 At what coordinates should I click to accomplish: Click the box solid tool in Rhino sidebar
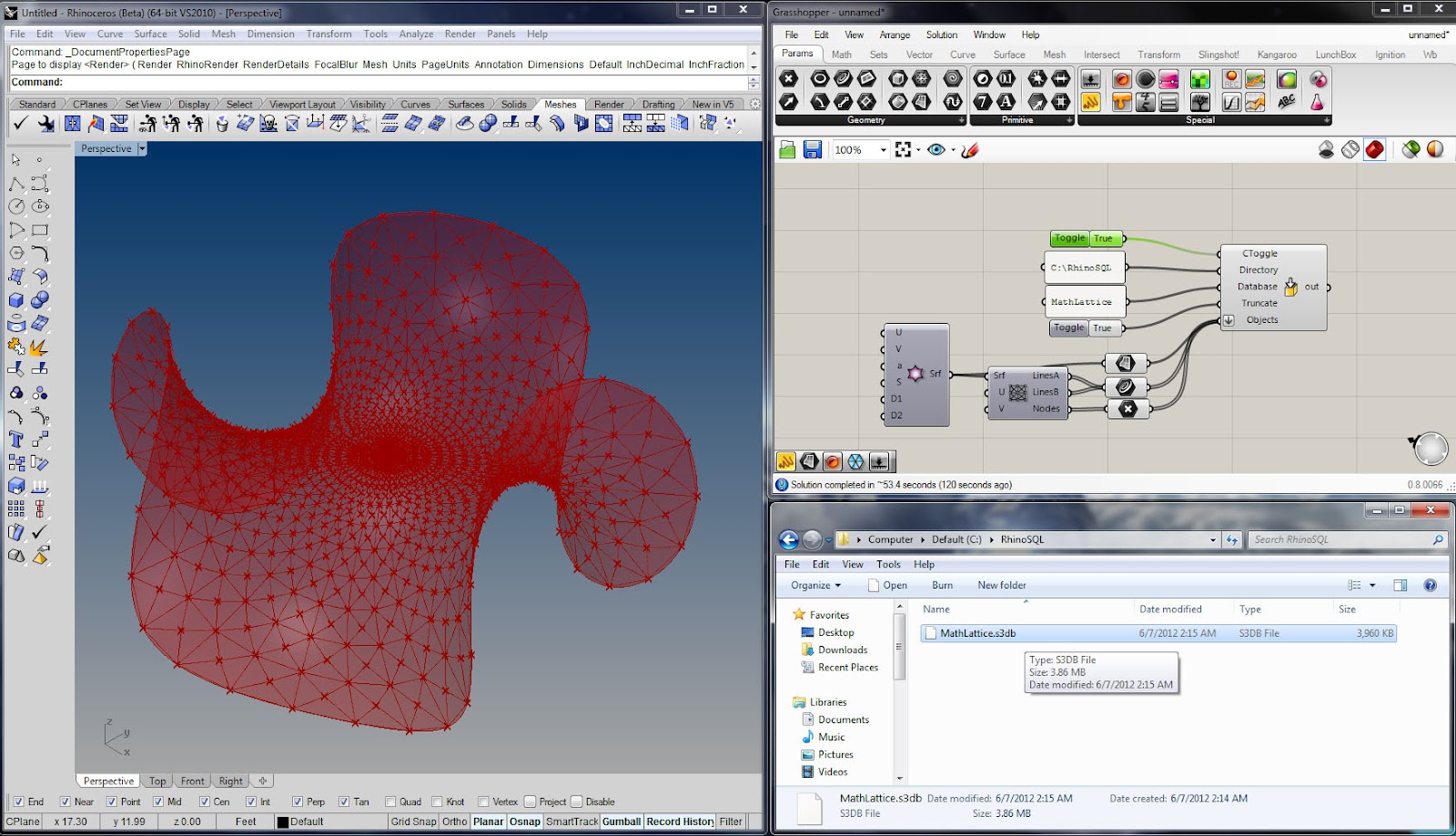pos(16,300)
